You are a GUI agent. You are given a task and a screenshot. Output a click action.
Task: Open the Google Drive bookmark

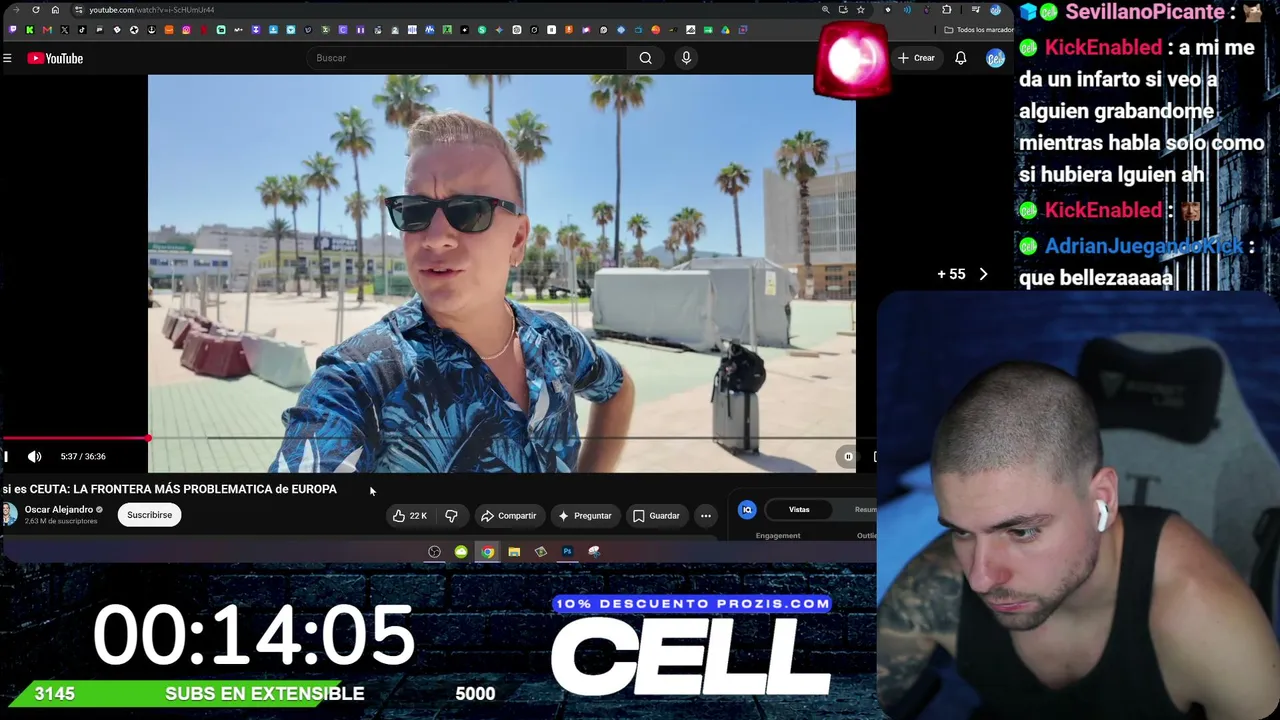(x=725, y=30)
